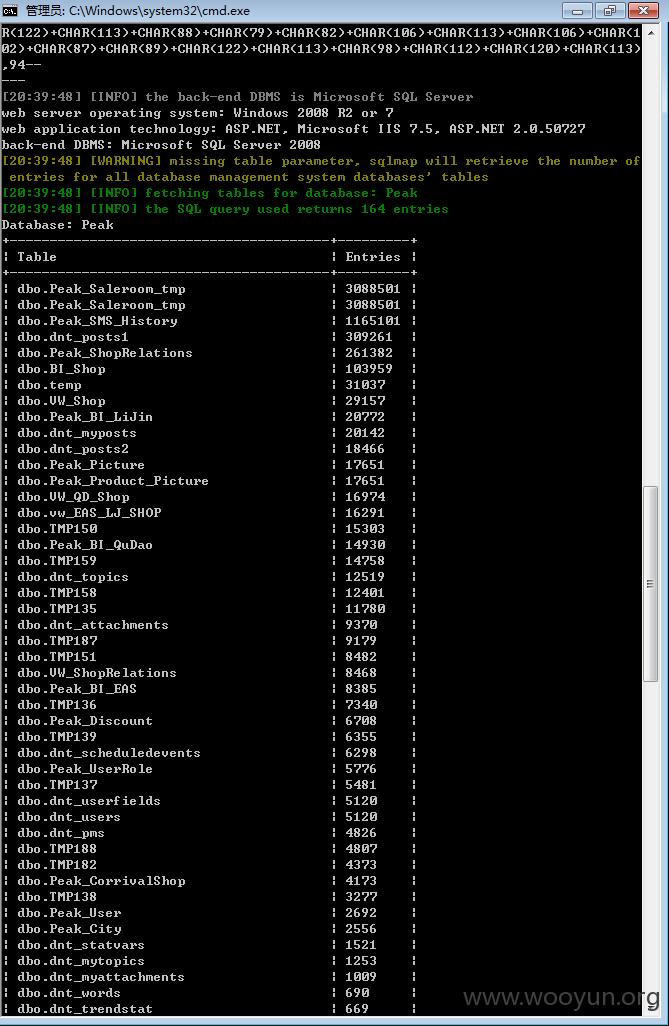669x1026 pixels.
Task: Select the row dbo.dnt_trendstat
Action: (x=209, y=1010)
